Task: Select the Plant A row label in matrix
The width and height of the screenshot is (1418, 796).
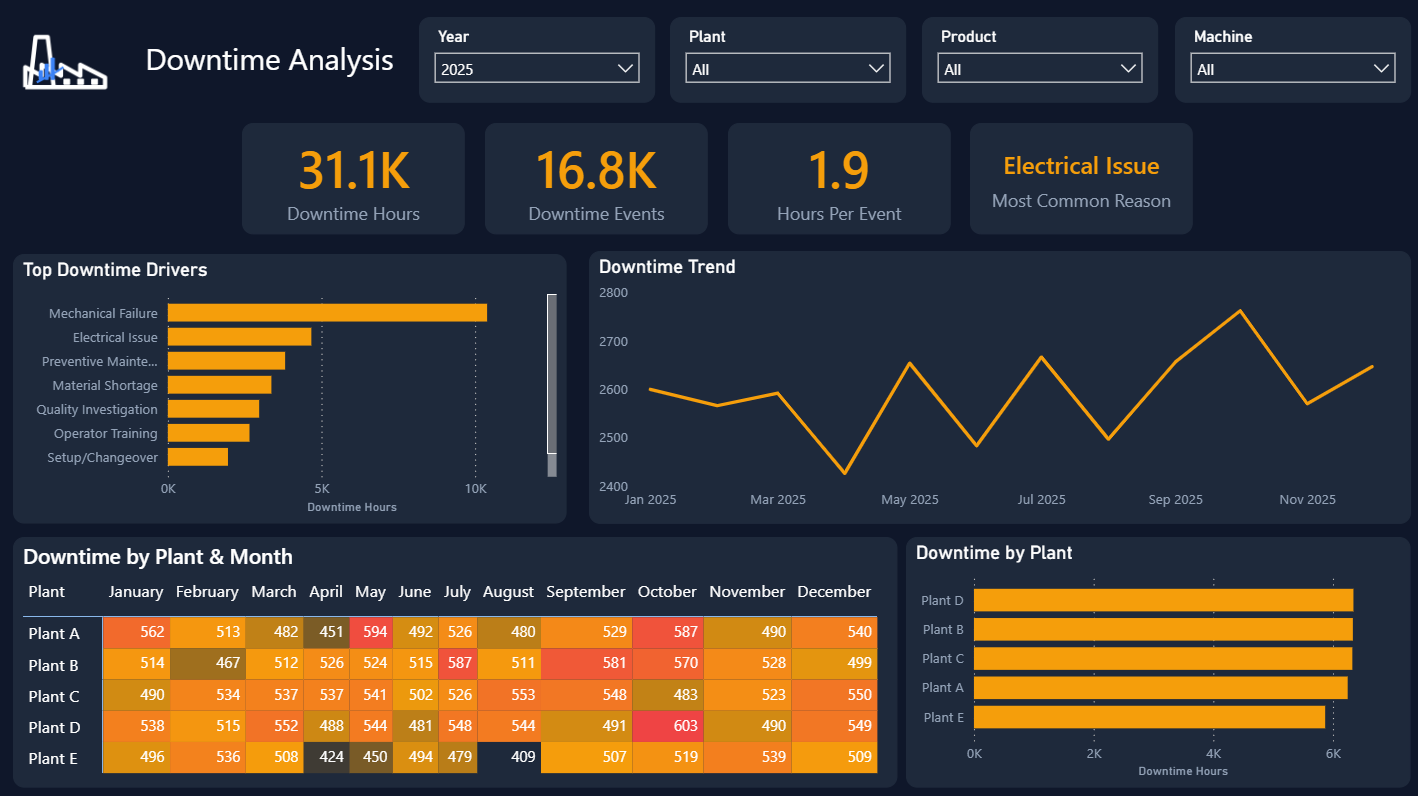Action: point(54,633)
